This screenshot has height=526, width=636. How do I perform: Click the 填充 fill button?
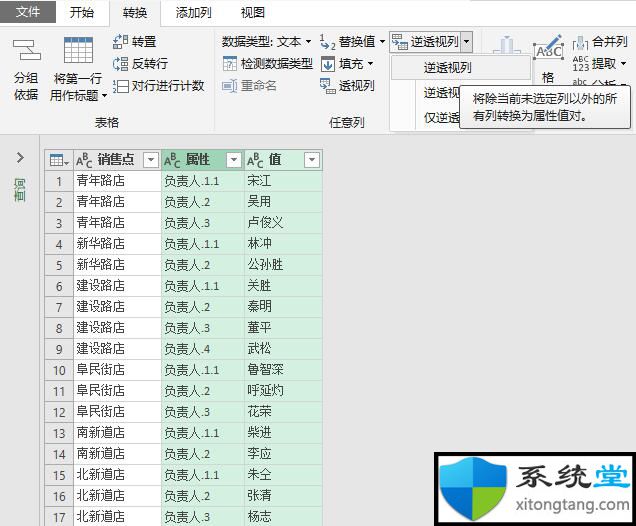tap(342, 64)
